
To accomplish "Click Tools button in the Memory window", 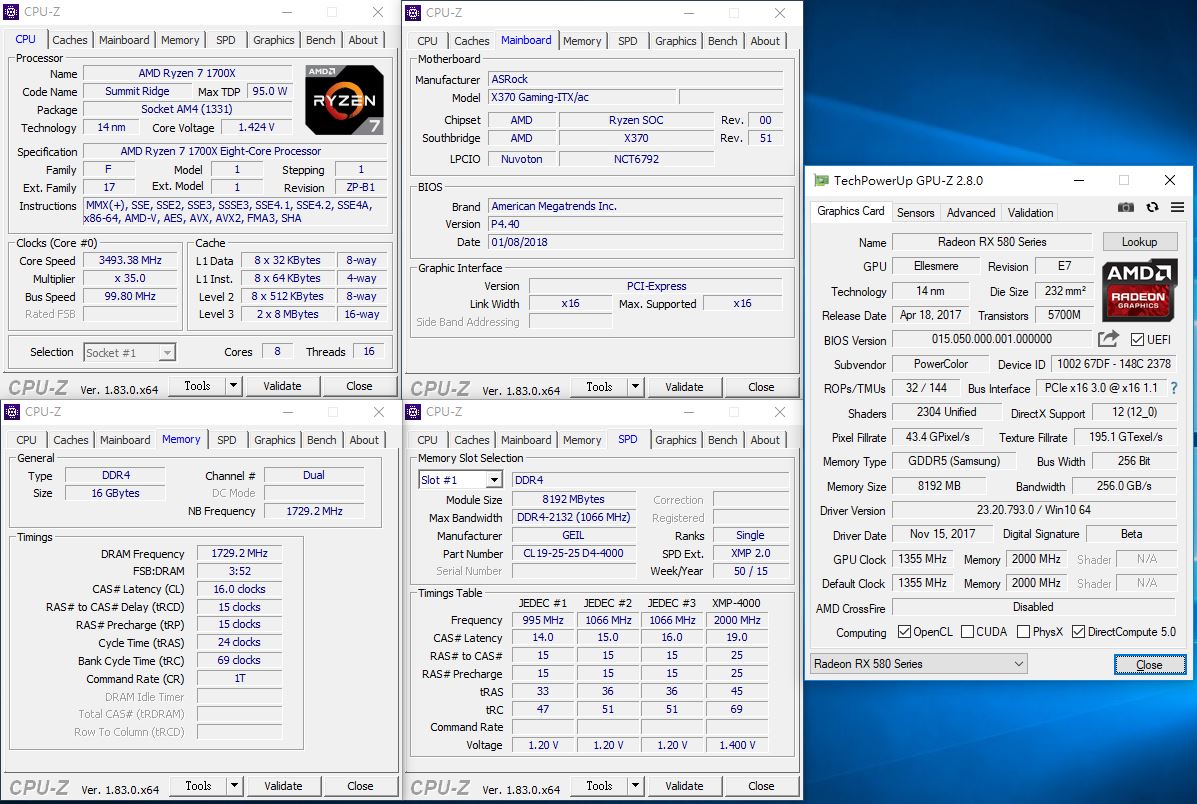I will click(198, 785).
